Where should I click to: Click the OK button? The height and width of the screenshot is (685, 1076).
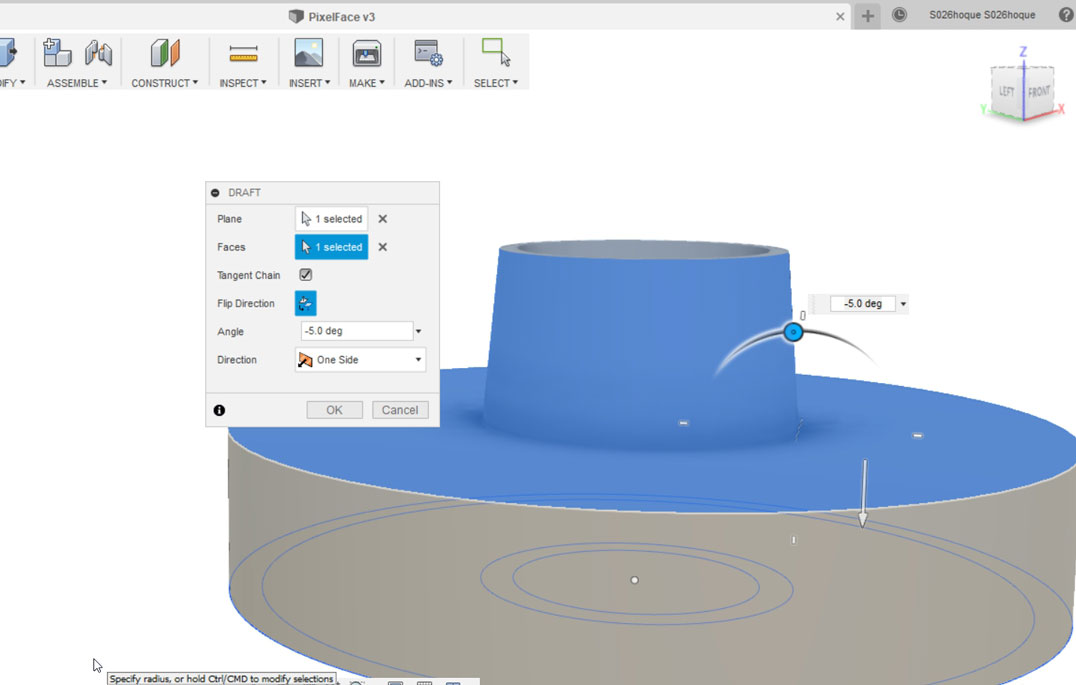click(x=334, y=410)
